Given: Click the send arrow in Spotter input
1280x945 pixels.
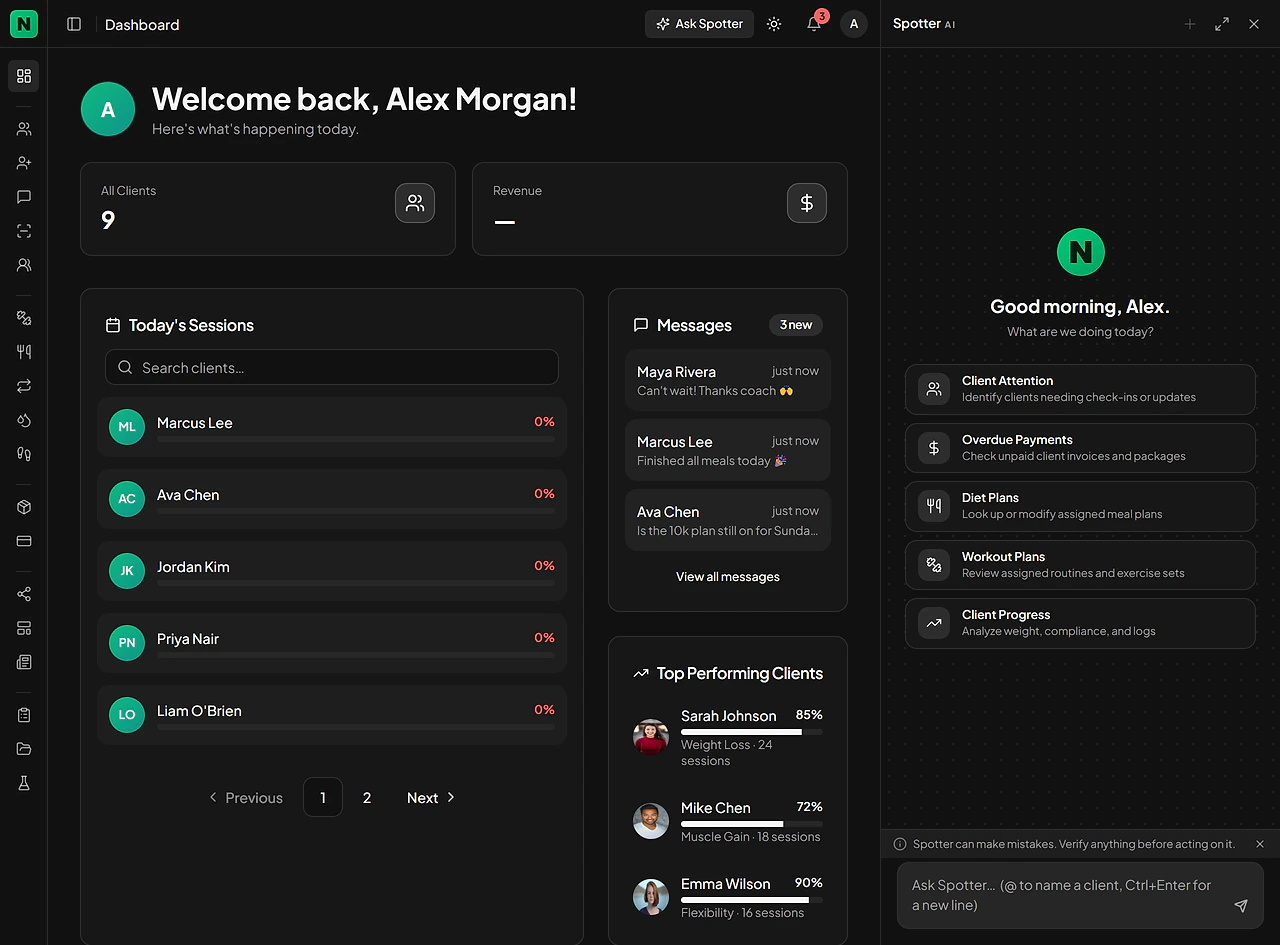Looking at the screenshot, I should point(1241,906).
